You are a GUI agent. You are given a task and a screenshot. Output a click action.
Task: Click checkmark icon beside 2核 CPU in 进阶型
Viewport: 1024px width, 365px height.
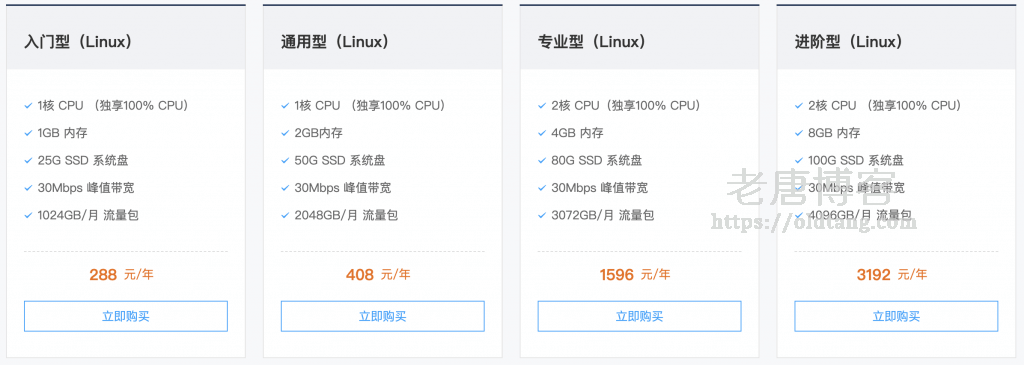click(798, 106)
